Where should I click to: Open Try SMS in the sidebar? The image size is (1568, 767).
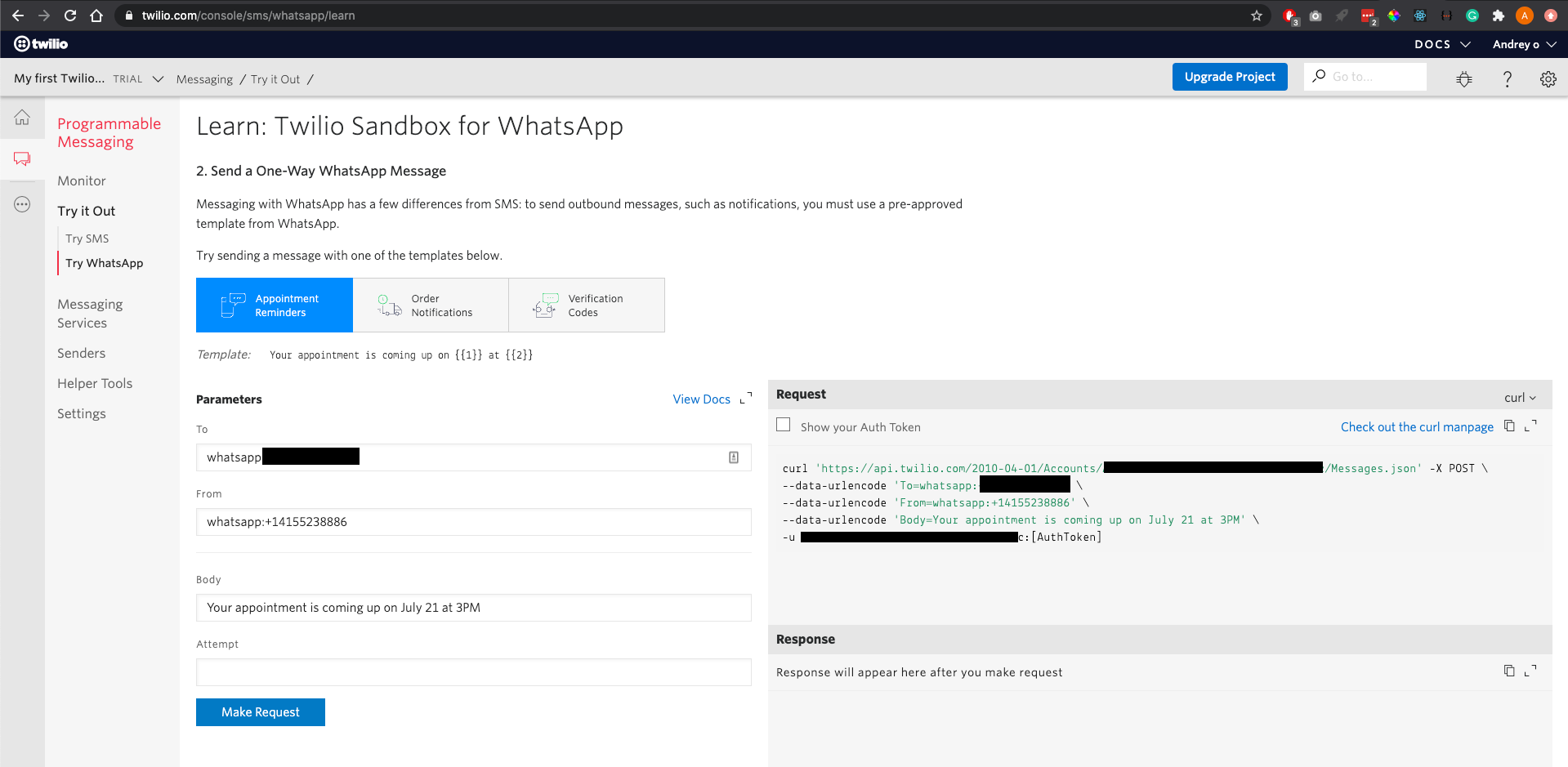[x=87, y=239]
